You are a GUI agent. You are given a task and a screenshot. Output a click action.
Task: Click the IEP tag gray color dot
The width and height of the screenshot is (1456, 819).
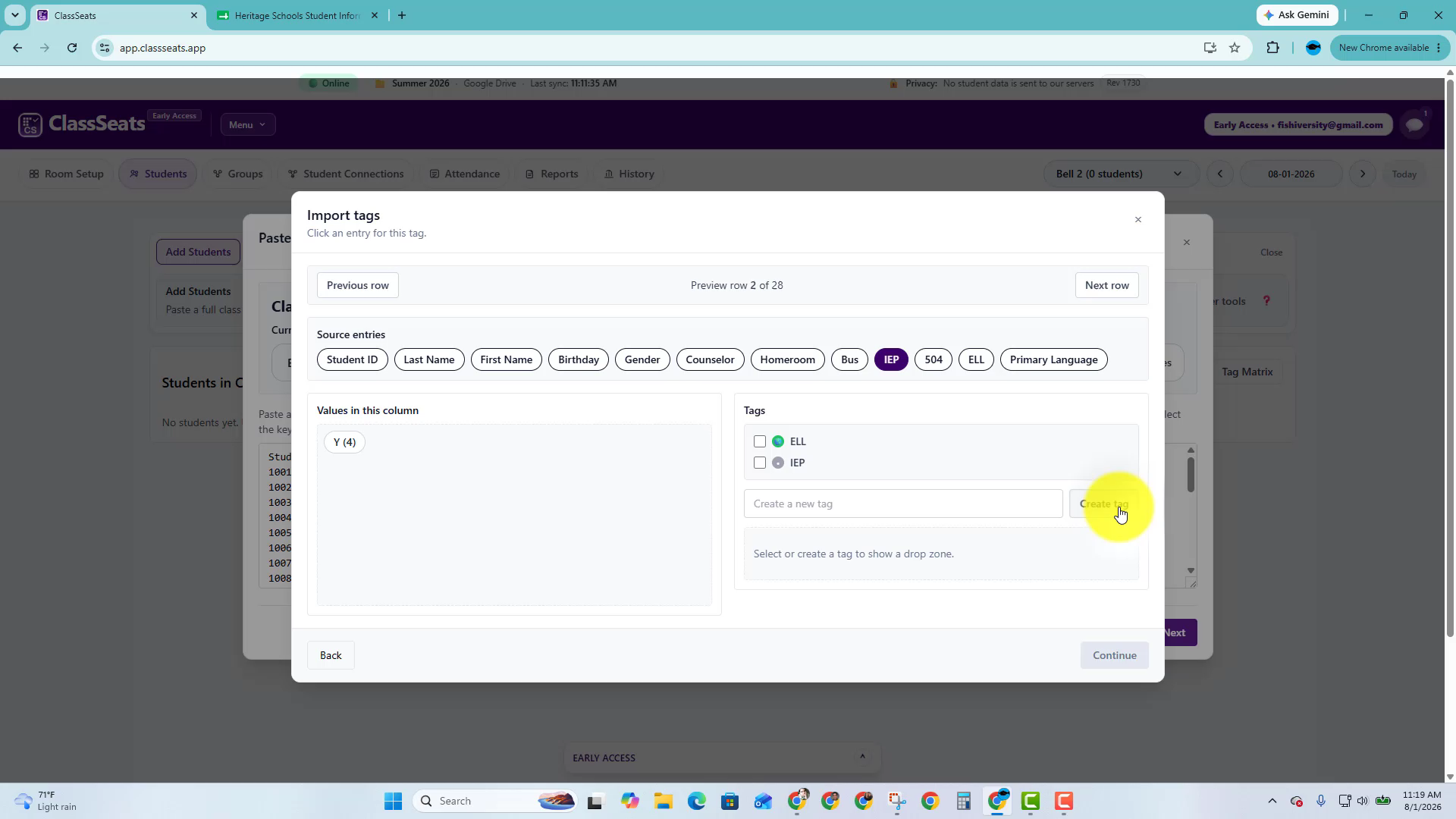click(778, 463)
